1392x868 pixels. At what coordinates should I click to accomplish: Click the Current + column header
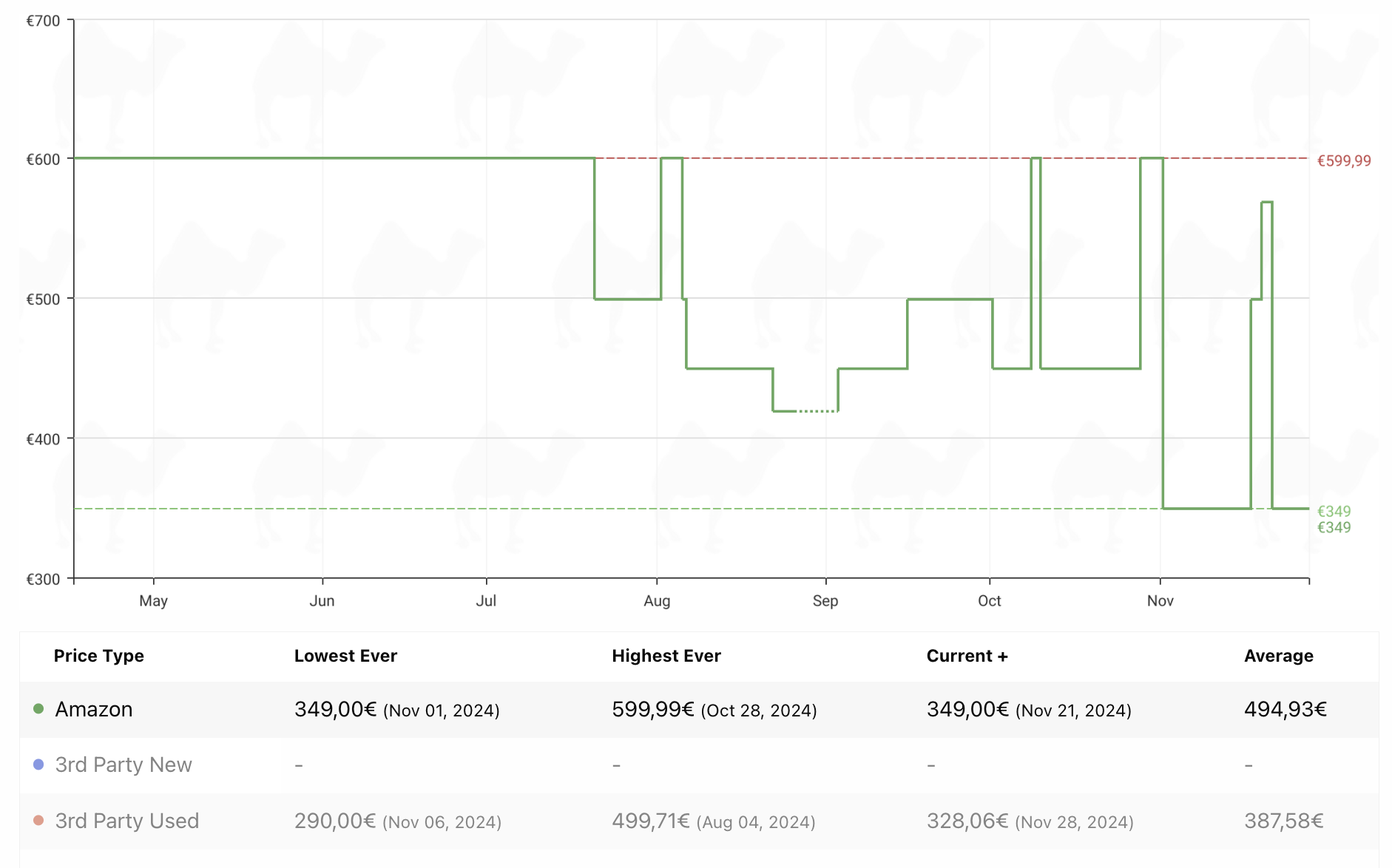click(967, 656)
